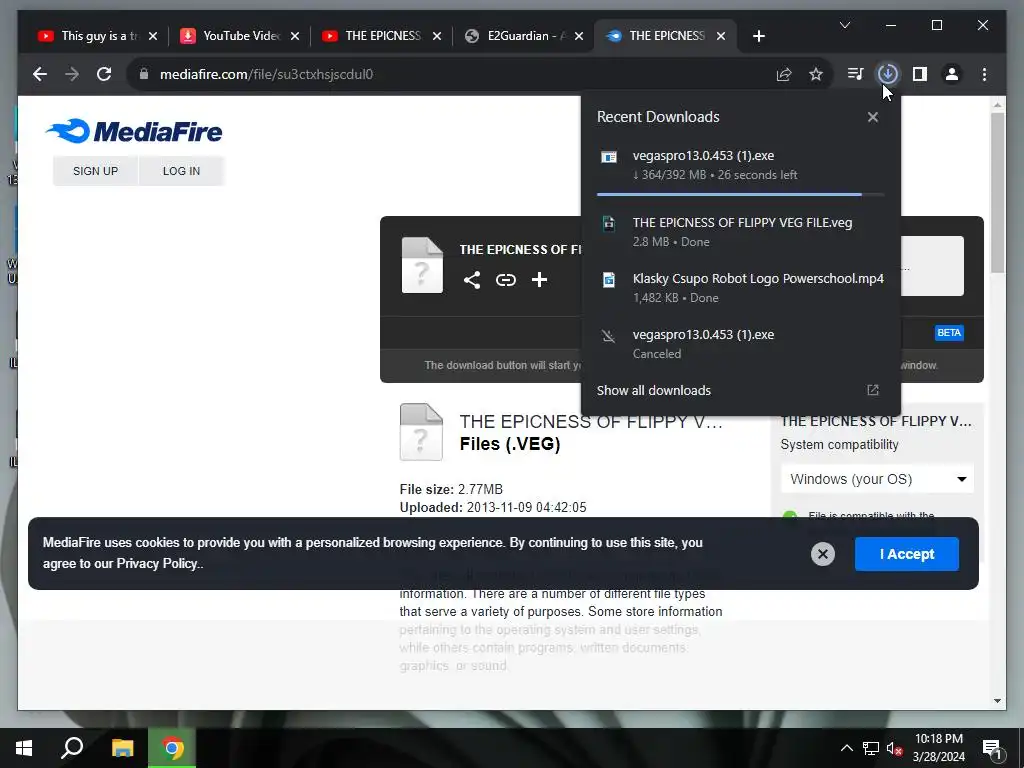Click the lock icon in address bar
The image size is (1024, 768).
[144, 74]
